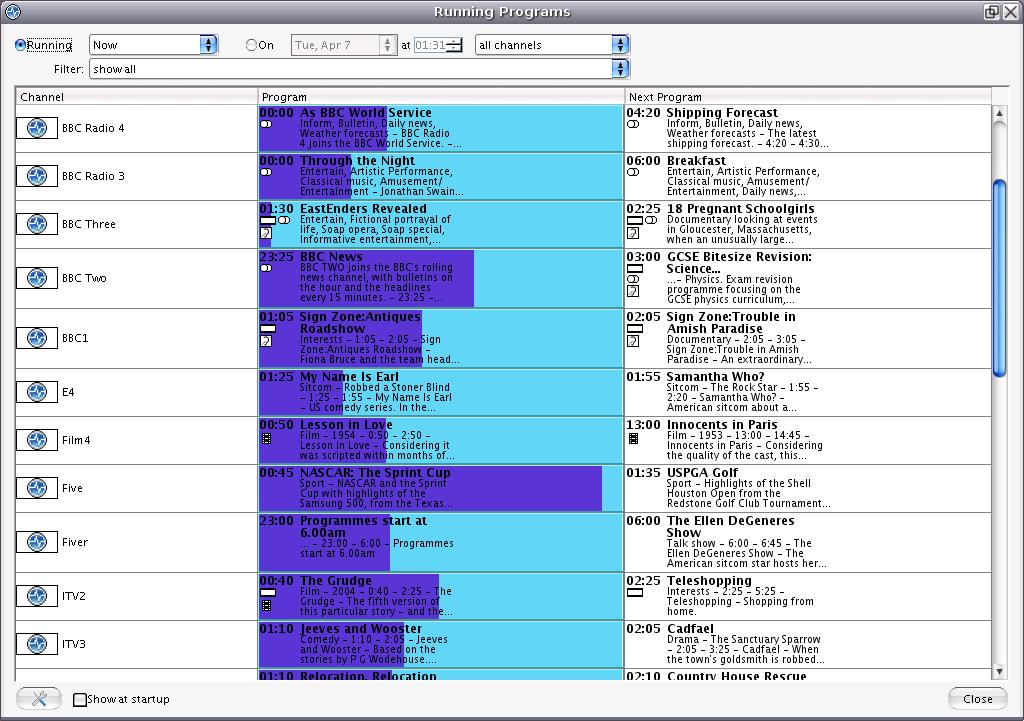Viewport: 1024px width, 721px height.
Task: Click the app icon in the title bar
Action: pyautogui.click(x=12, y=12)
